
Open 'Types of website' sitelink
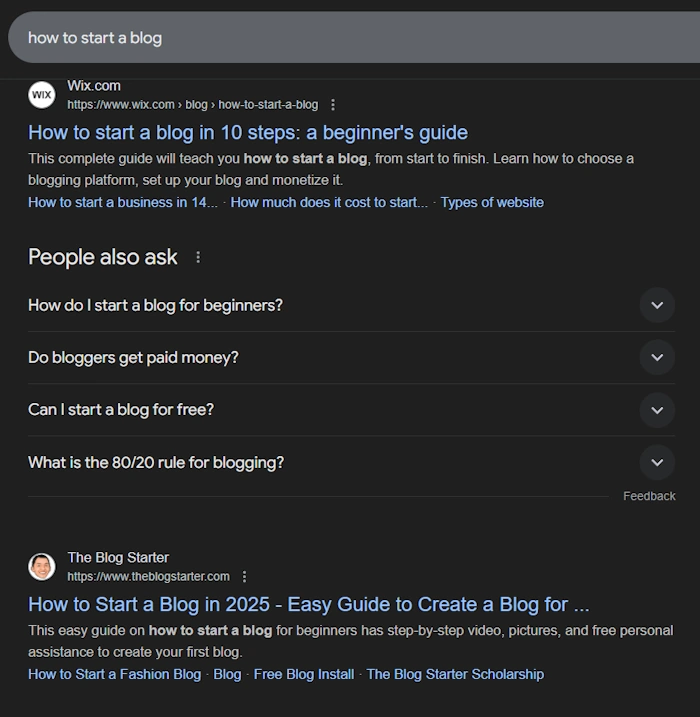pos(492,202)
